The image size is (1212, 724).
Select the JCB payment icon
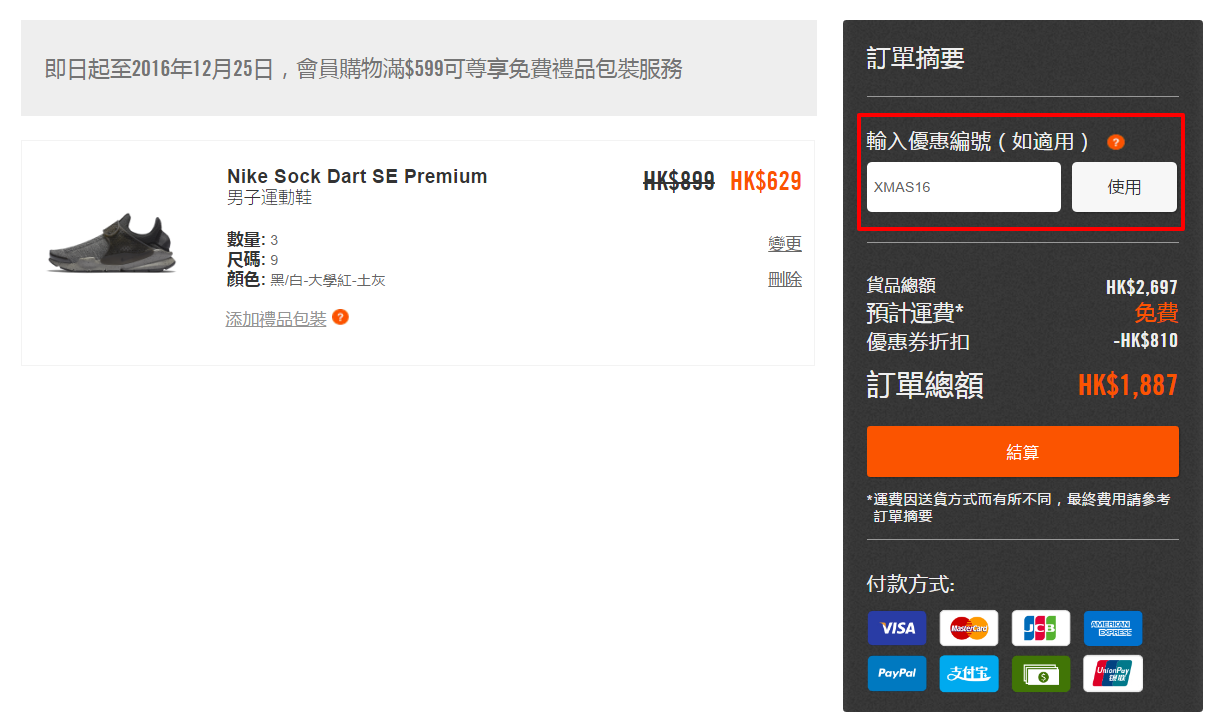tap(1041, 628)
